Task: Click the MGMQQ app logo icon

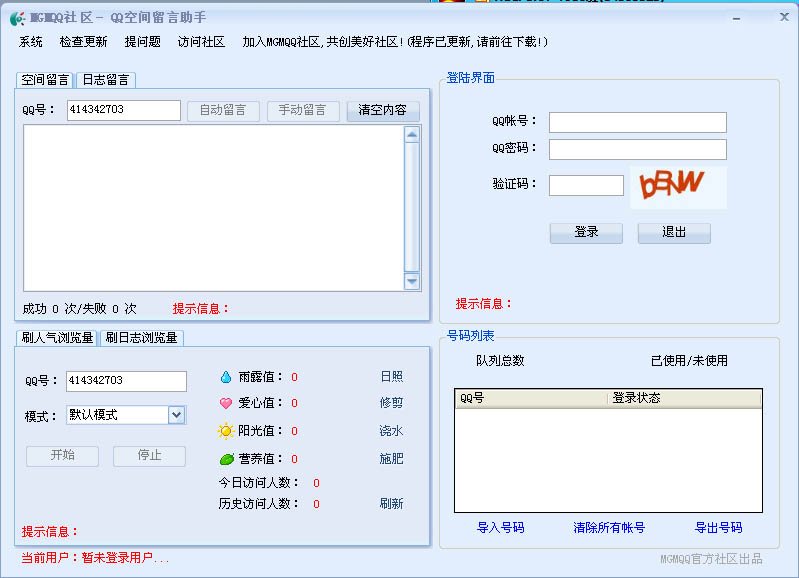Action: [x=17, y=18]
